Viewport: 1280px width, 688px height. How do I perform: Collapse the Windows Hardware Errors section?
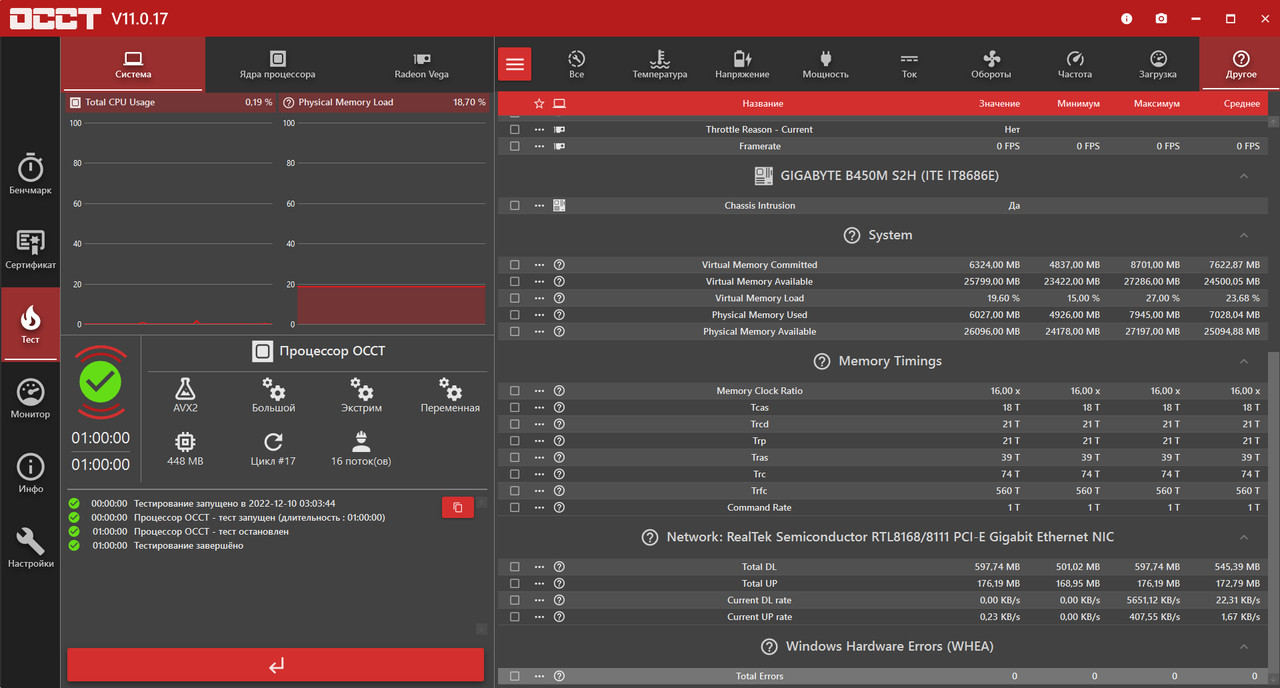[1244, 647]
